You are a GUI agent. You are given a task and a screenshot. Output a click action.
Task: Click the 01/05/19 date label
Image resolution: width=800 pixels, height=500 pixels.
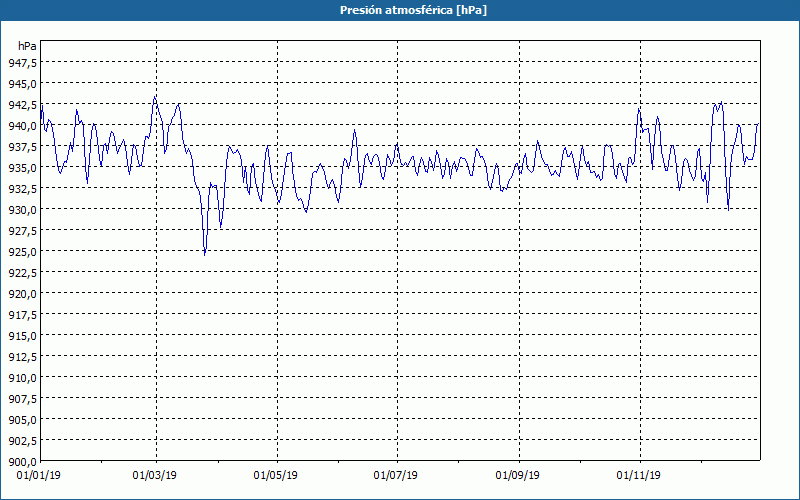point(276,476)
